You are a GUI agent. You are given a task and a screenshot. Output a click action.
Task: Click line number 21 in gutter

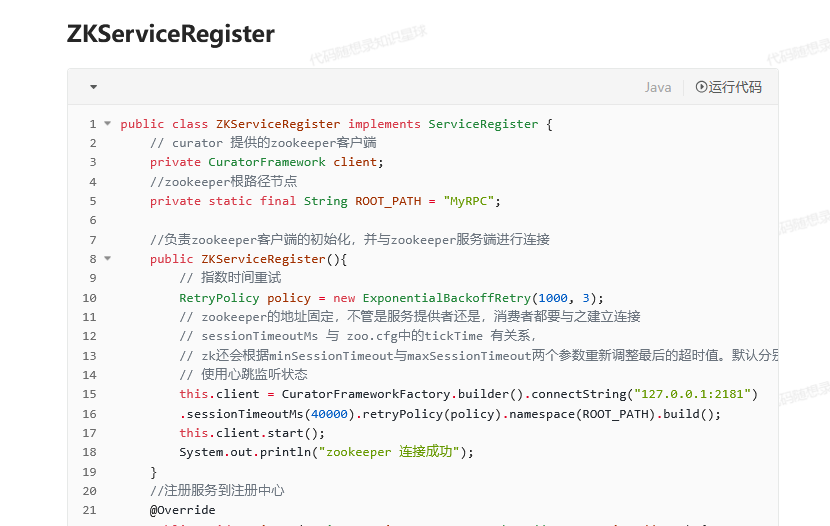[x=89, y=510]
